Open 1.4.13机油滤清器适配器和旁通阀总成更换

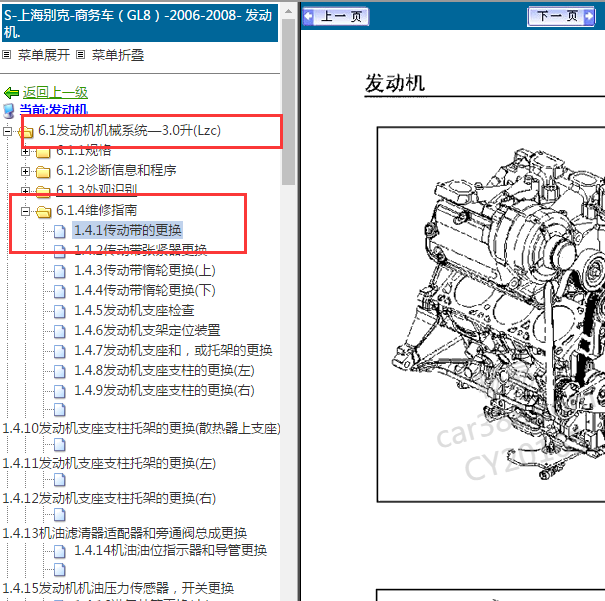(125, 533)
